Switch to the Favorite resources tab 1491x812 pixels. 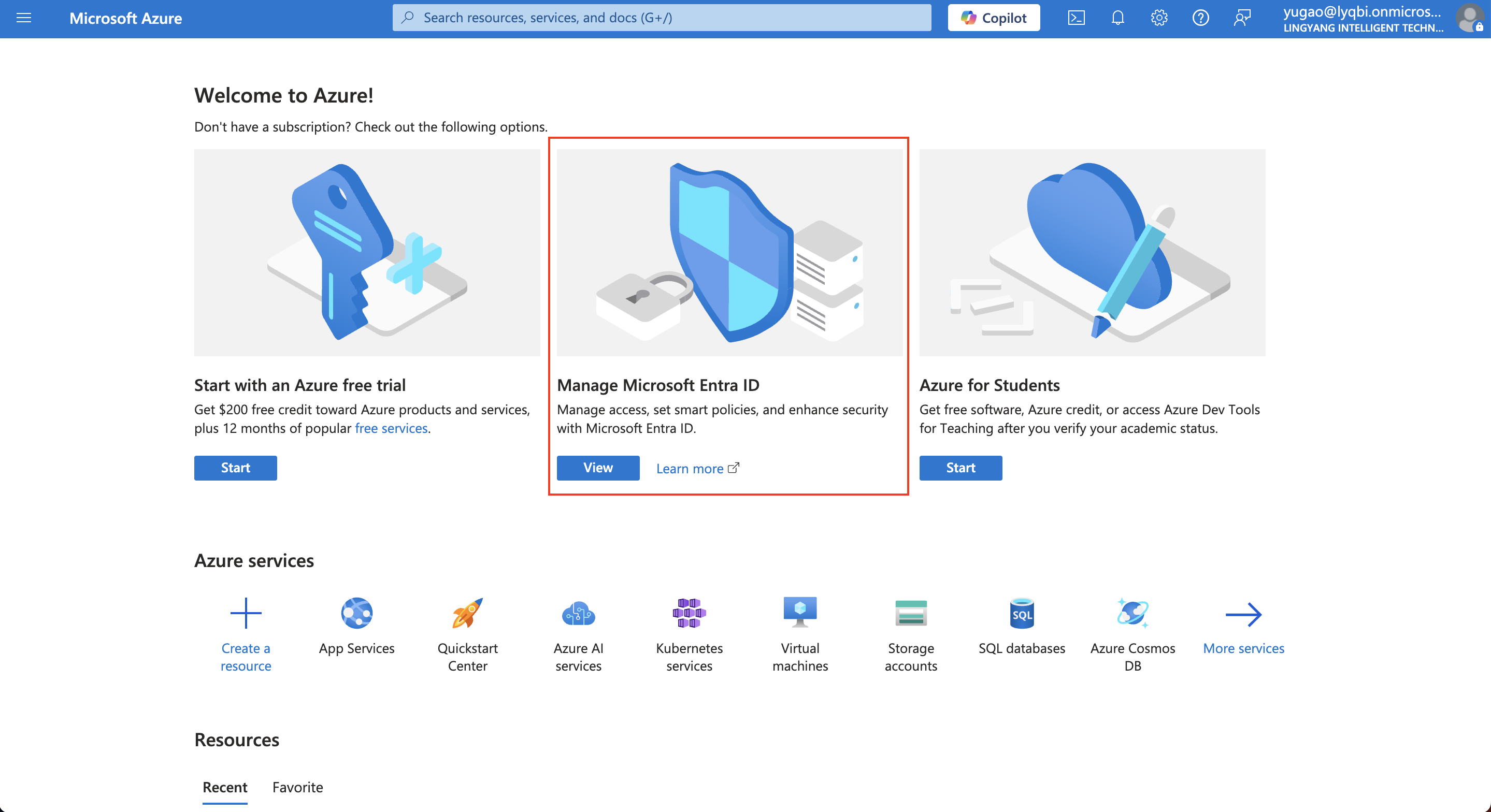click(x=297, y=787)
